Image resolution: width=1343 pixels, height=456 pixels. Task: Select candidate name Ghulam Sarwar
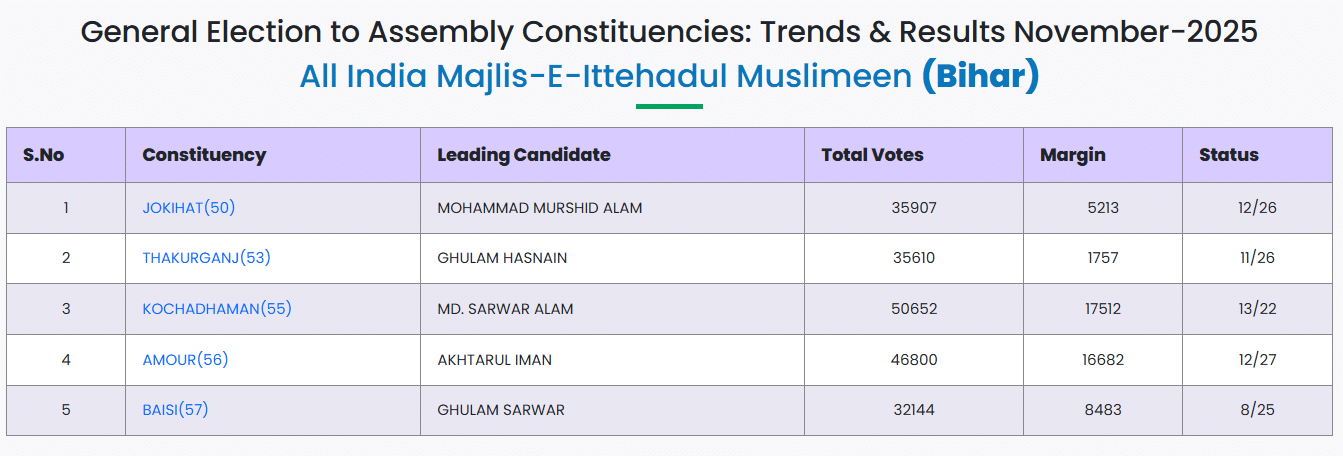[501, 410]
